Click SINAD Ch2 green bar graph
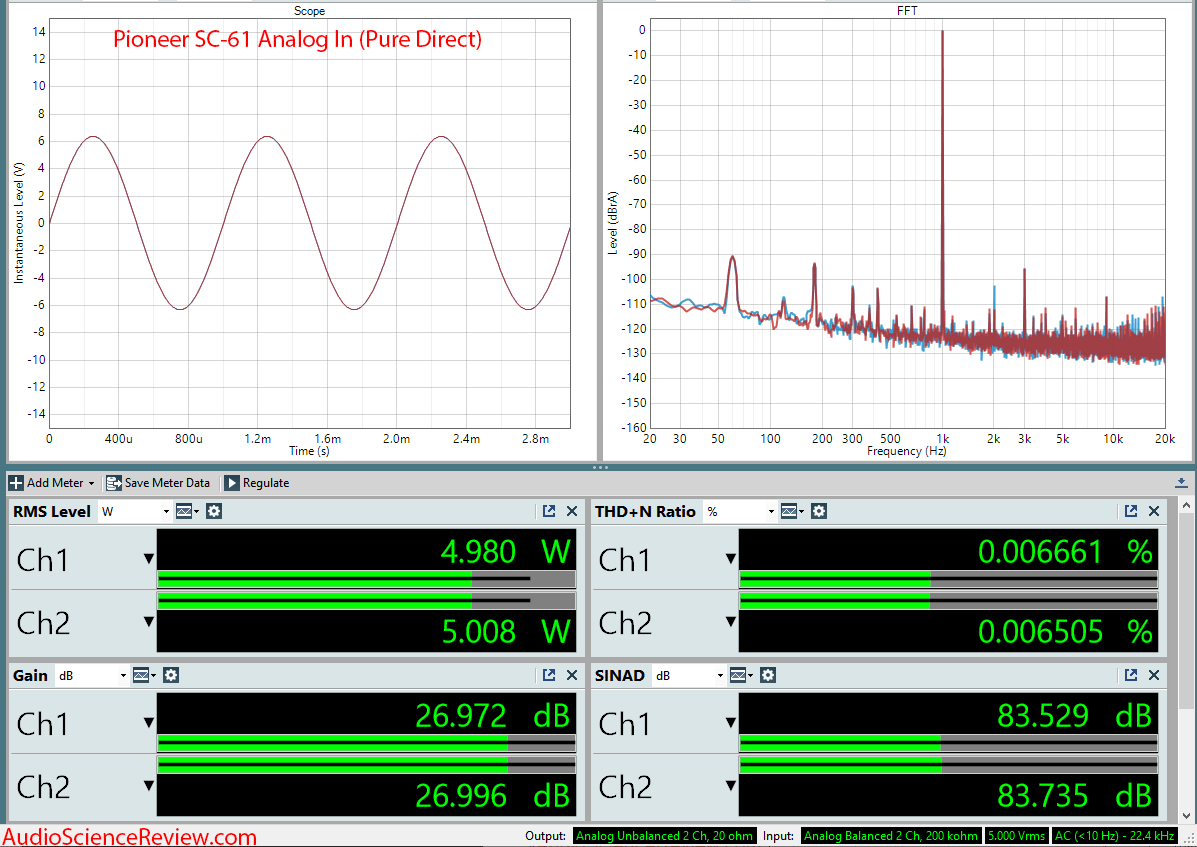The image size is (1197, 847). (948, 765)
